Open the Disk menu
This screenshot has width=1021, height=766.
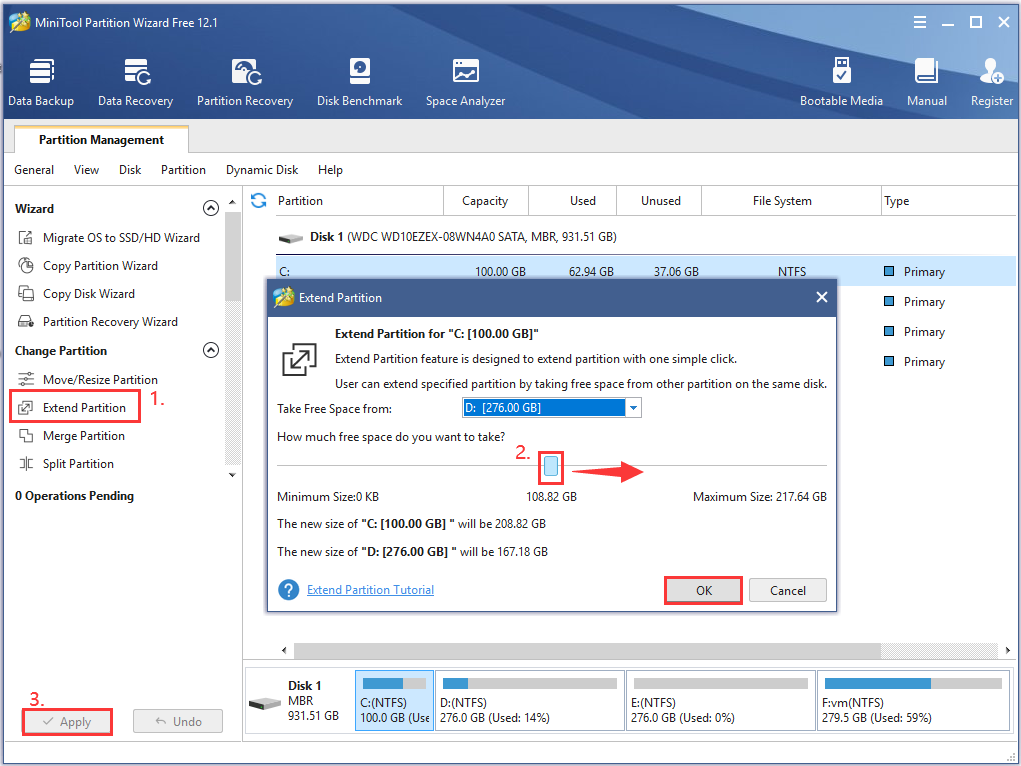[130, 170]
